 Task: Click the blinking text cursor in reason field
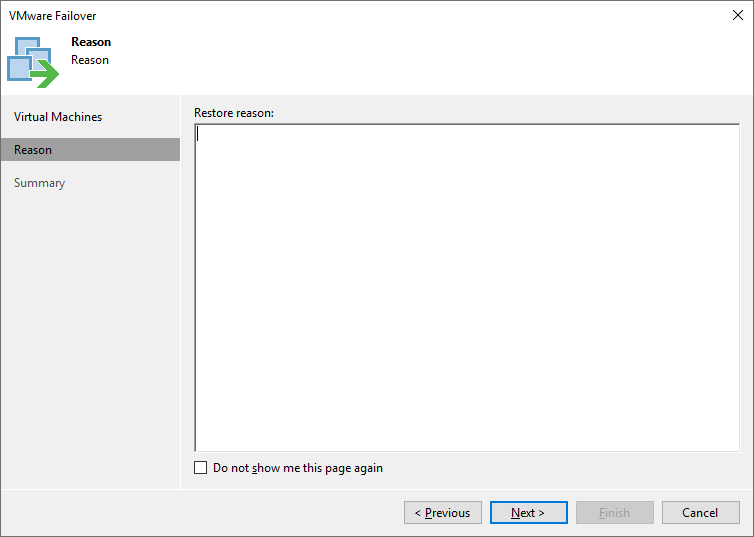[x=198, y=134]
